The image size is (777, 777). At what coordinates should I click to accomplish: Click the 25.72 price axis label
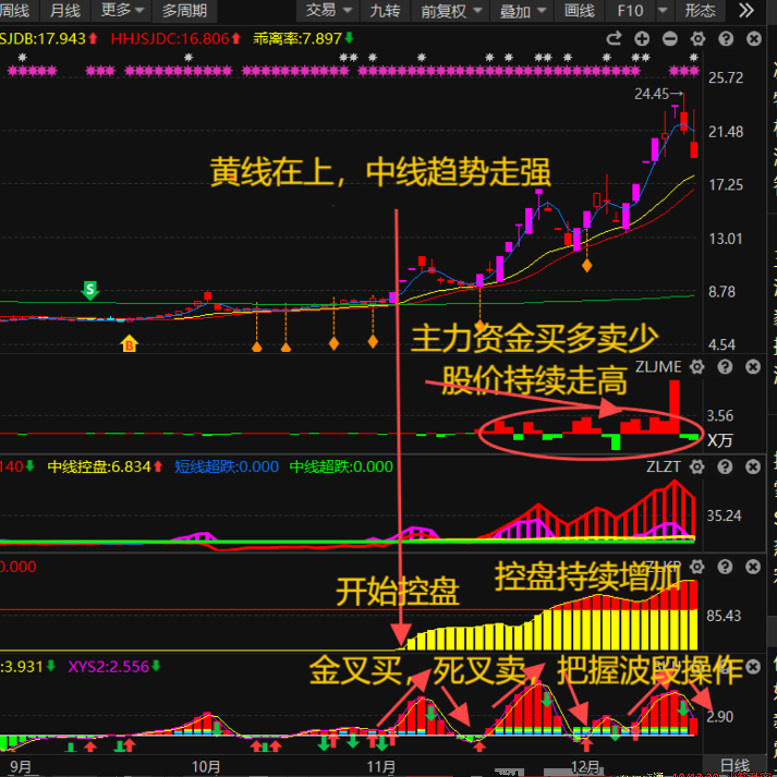click(725, 78)
